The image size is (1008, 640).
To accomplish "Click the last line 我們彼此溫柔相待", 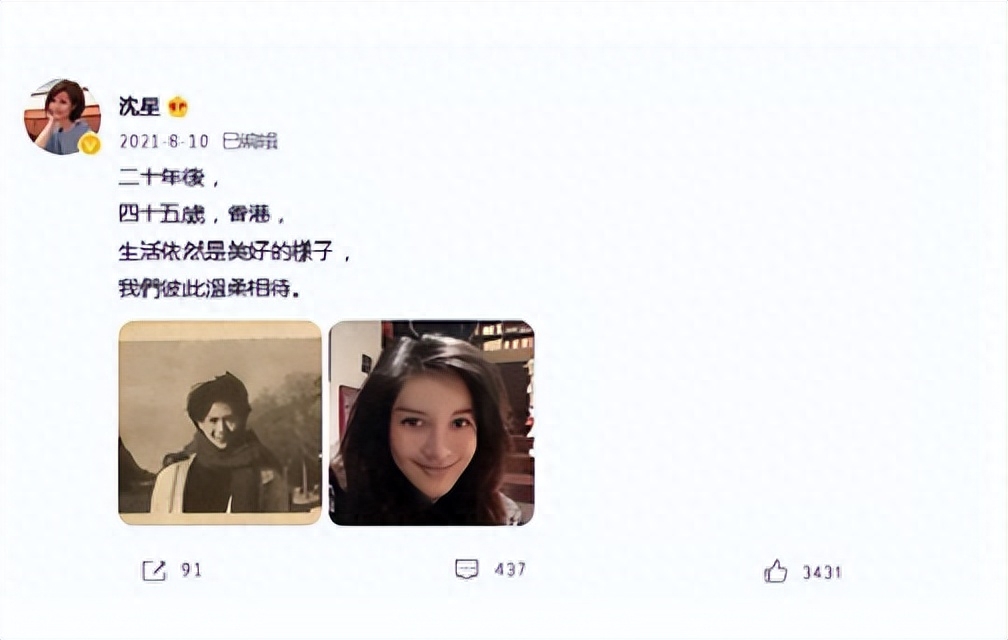I will click(x=210, y=289).
